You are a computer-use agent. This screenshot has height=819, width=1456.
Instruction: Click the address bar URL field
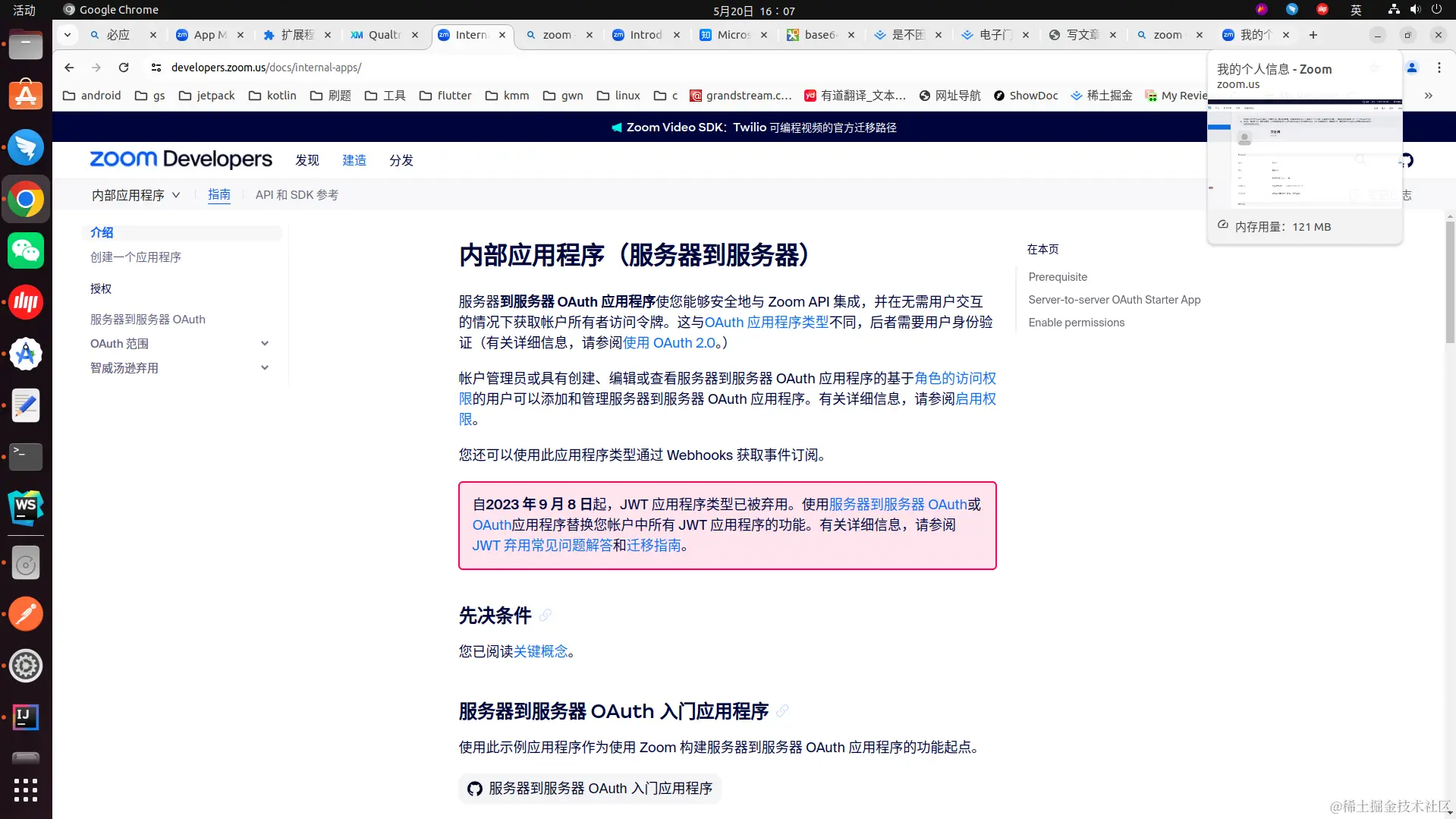pyautogui.click(x=266, y=68)
